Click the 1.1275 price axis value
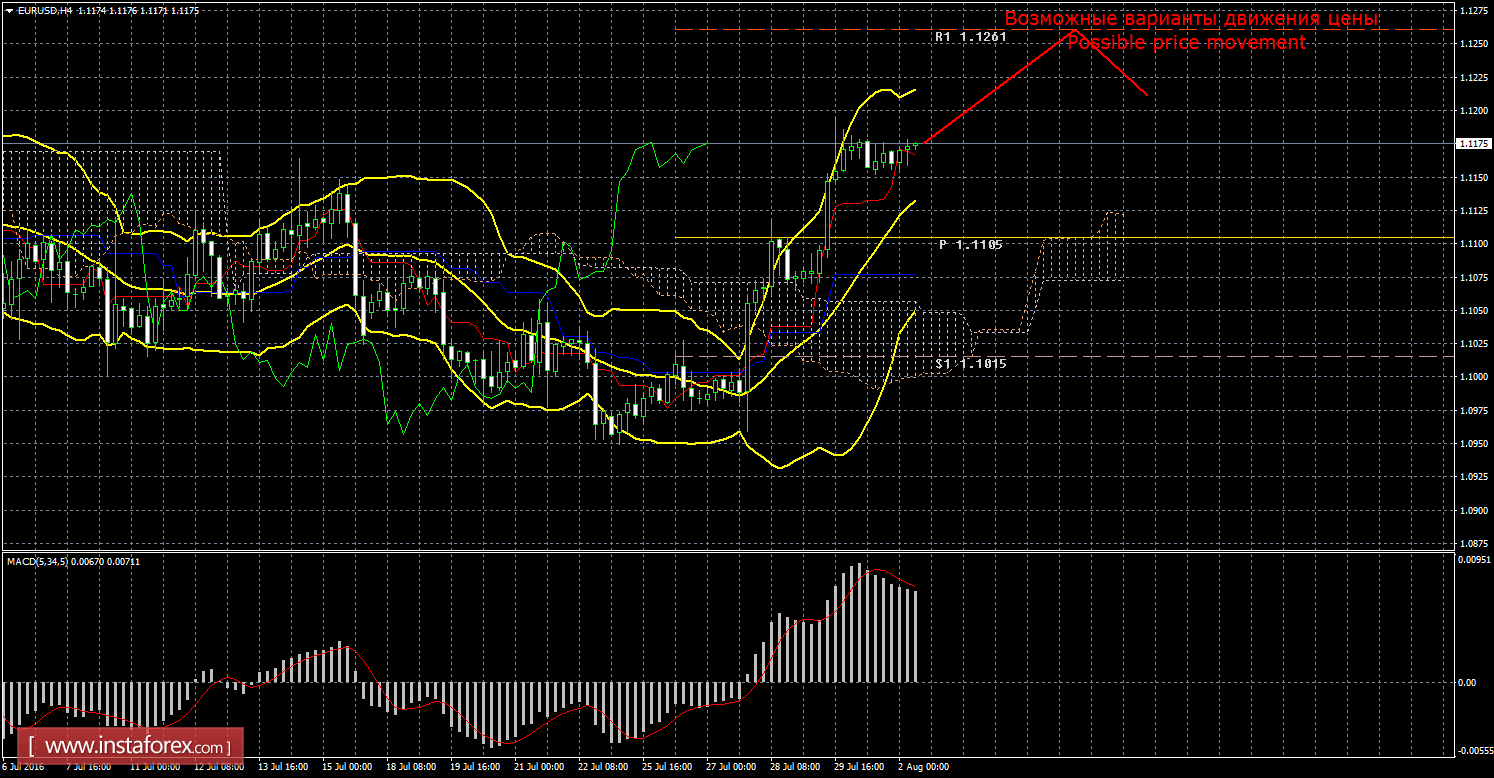1494x778 pixels. pos(1474,11)
